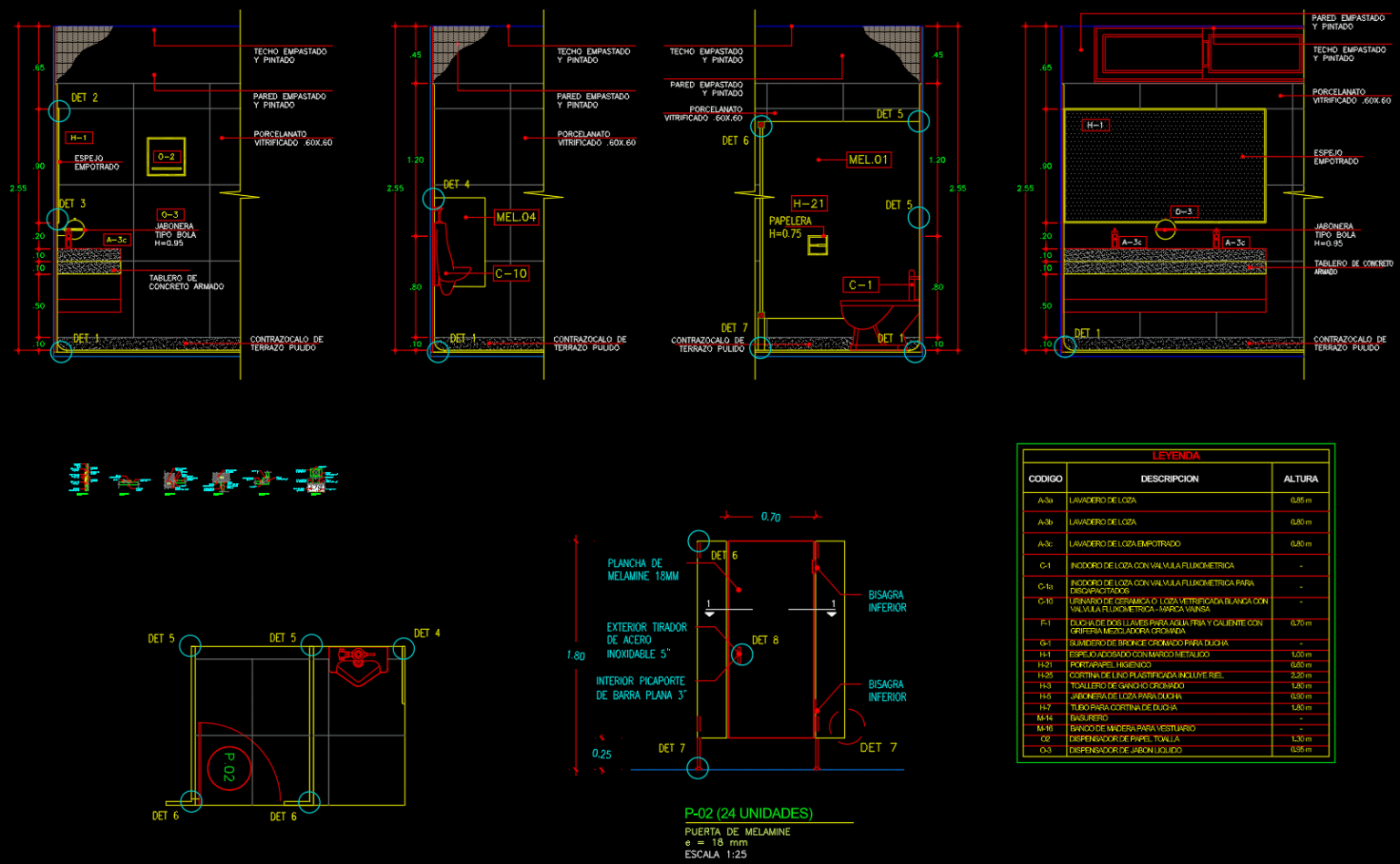Toggle the DET 2 detail marker circle
Image resolution: width=1400 pixels, height=864 pixels.
tap(58, 111)
